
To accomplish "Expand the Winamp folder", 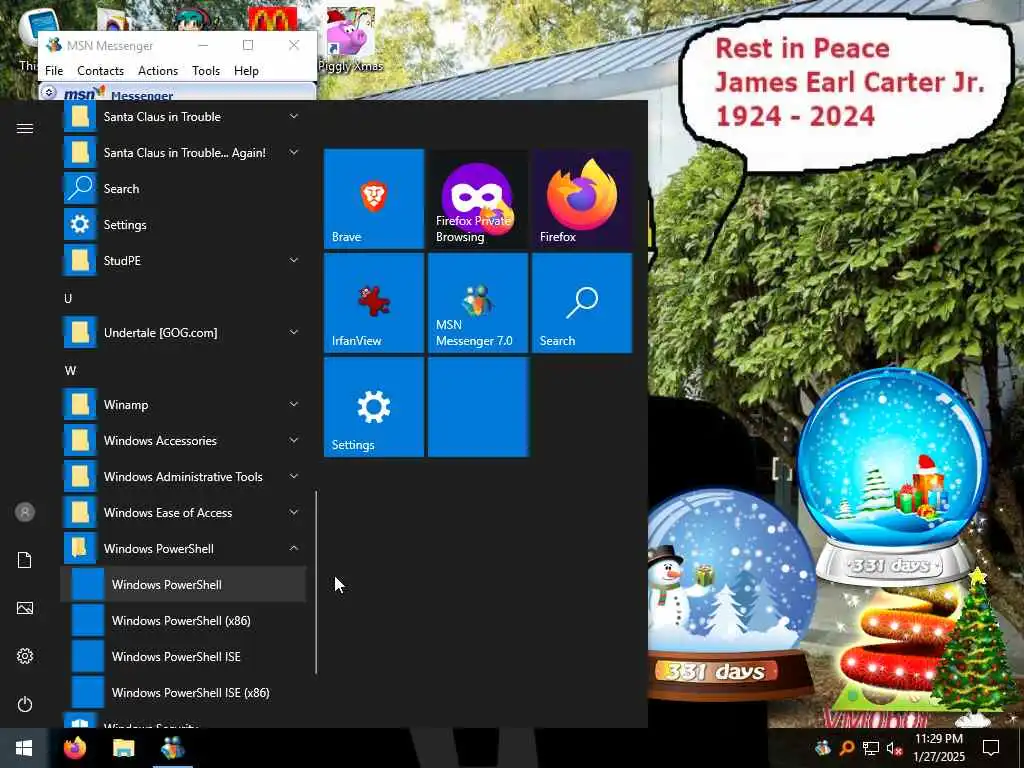I will 184,405.
